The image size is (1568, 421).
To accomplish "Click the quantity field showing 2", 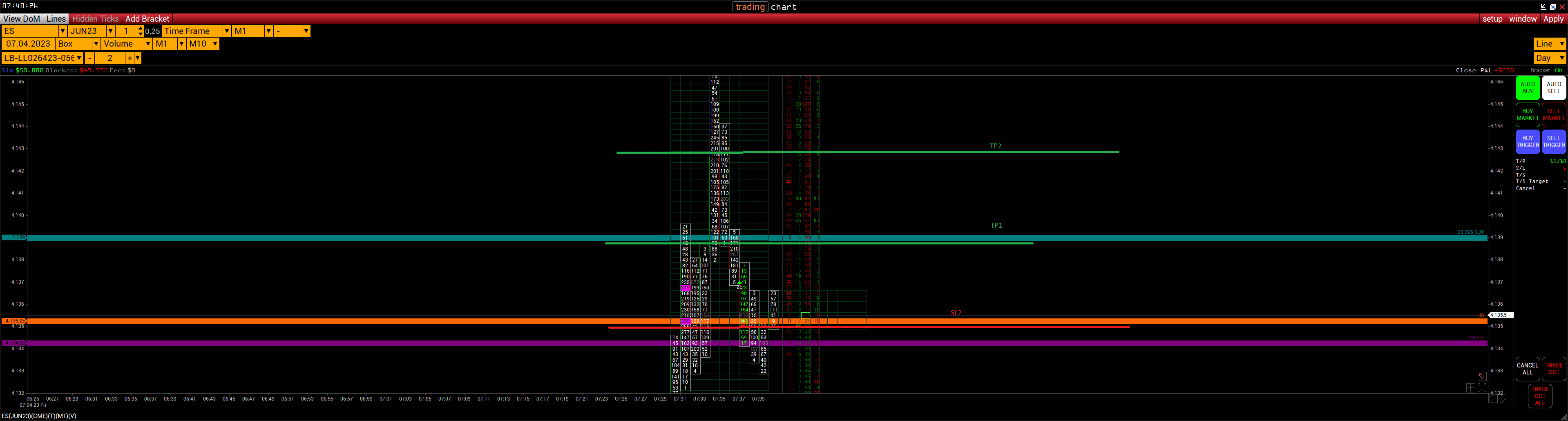I will (109, 58).
